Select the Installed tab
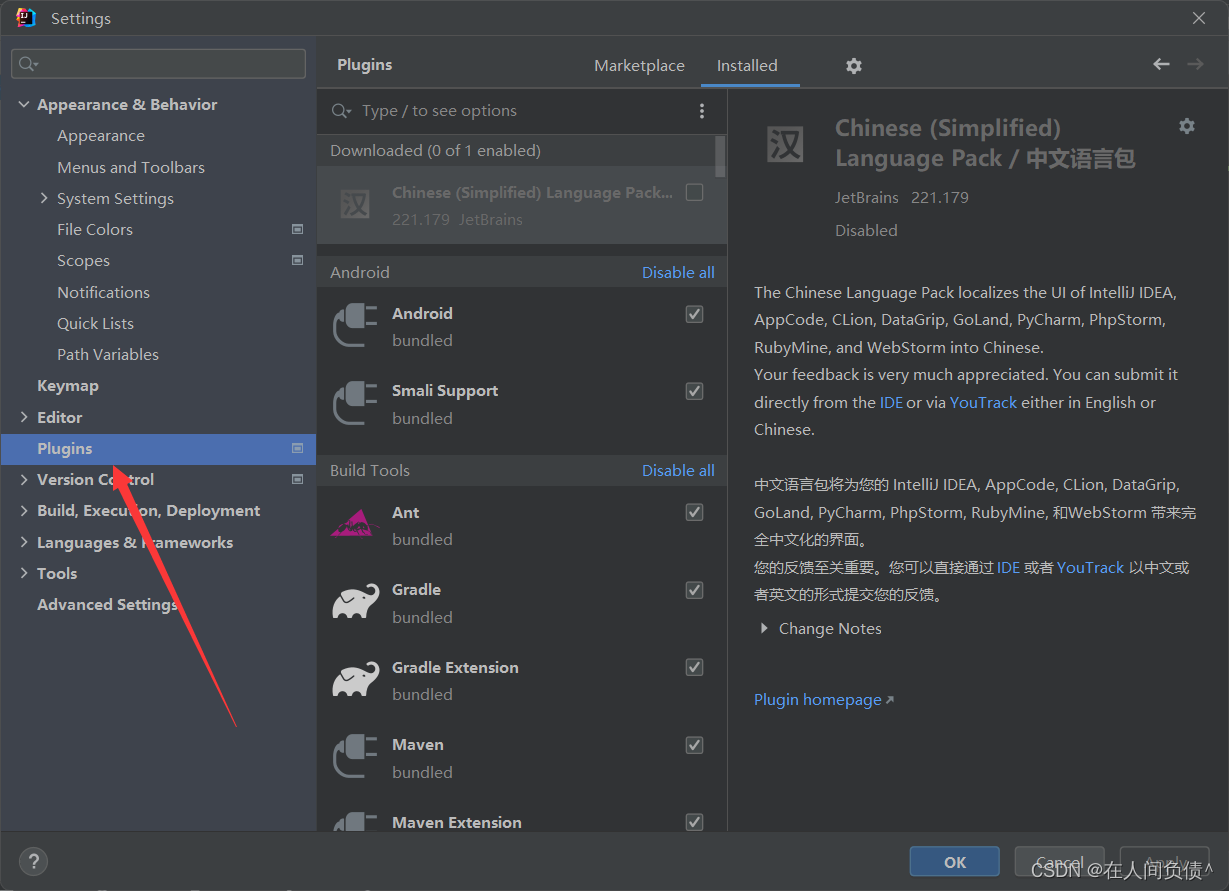Screen dimensions: 1229x891 click(747, 65)
